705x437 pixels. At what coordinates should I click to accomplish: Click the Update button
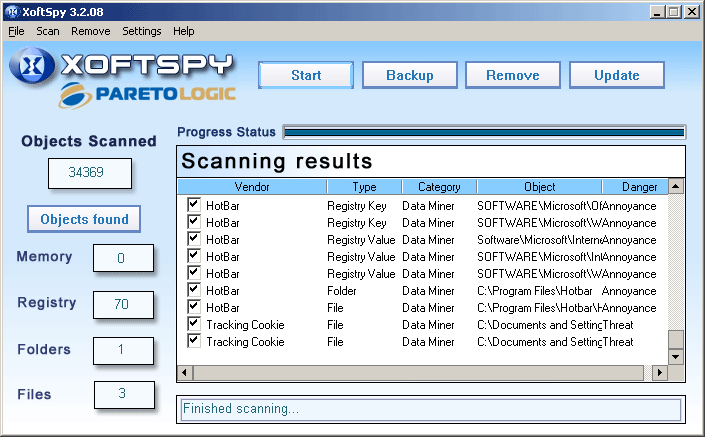[x=616, y=75]
